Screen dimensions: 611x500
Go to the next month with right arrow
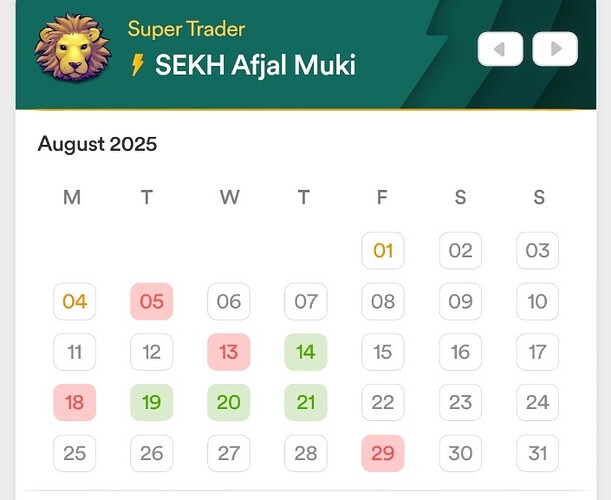pyautogui.click(x=555, y=48)
